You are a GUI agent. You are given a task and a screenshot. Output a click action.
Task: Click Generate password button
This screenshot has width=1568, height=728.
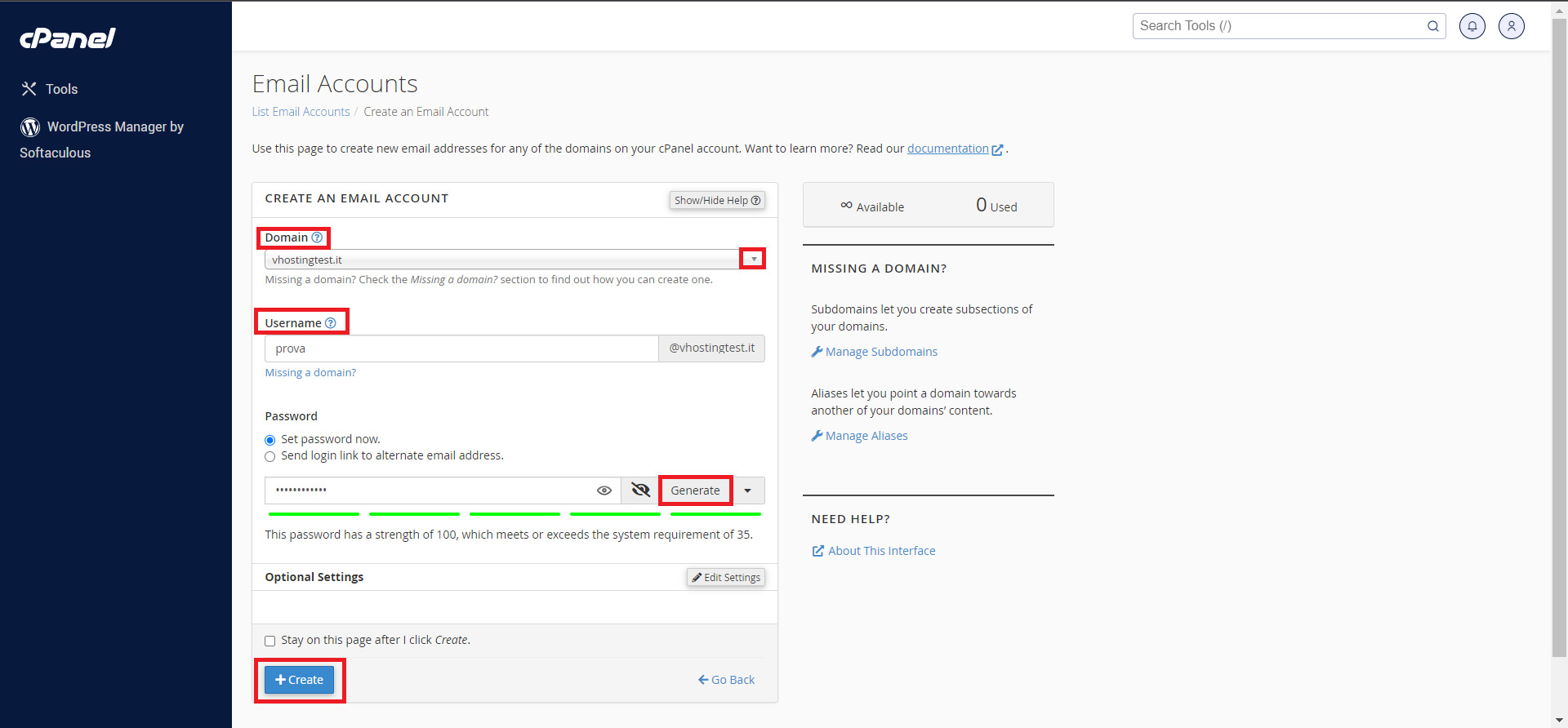(x=696, y=491)
